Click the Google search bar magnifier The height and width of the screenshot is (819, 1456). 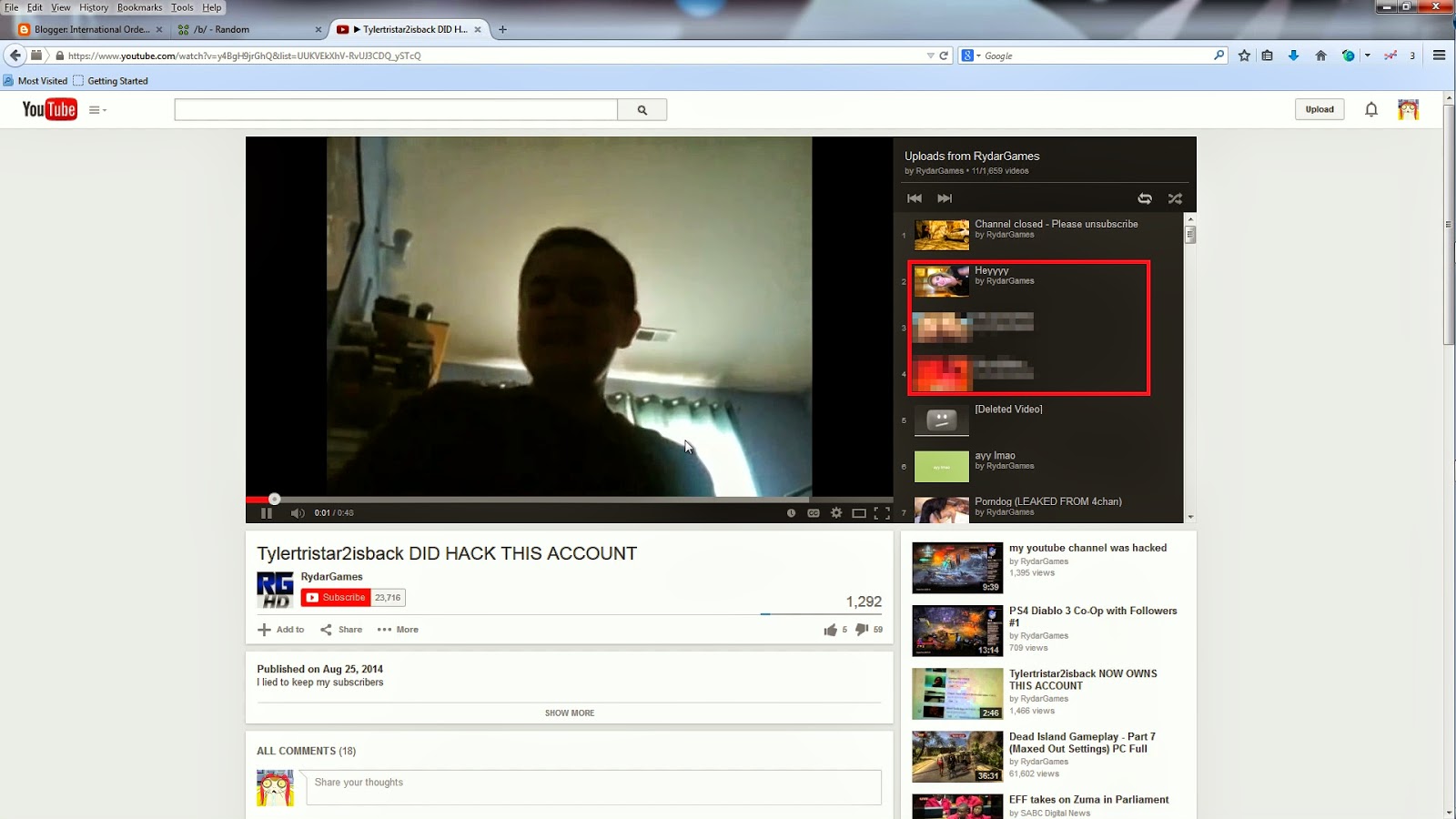[1218, 56]
